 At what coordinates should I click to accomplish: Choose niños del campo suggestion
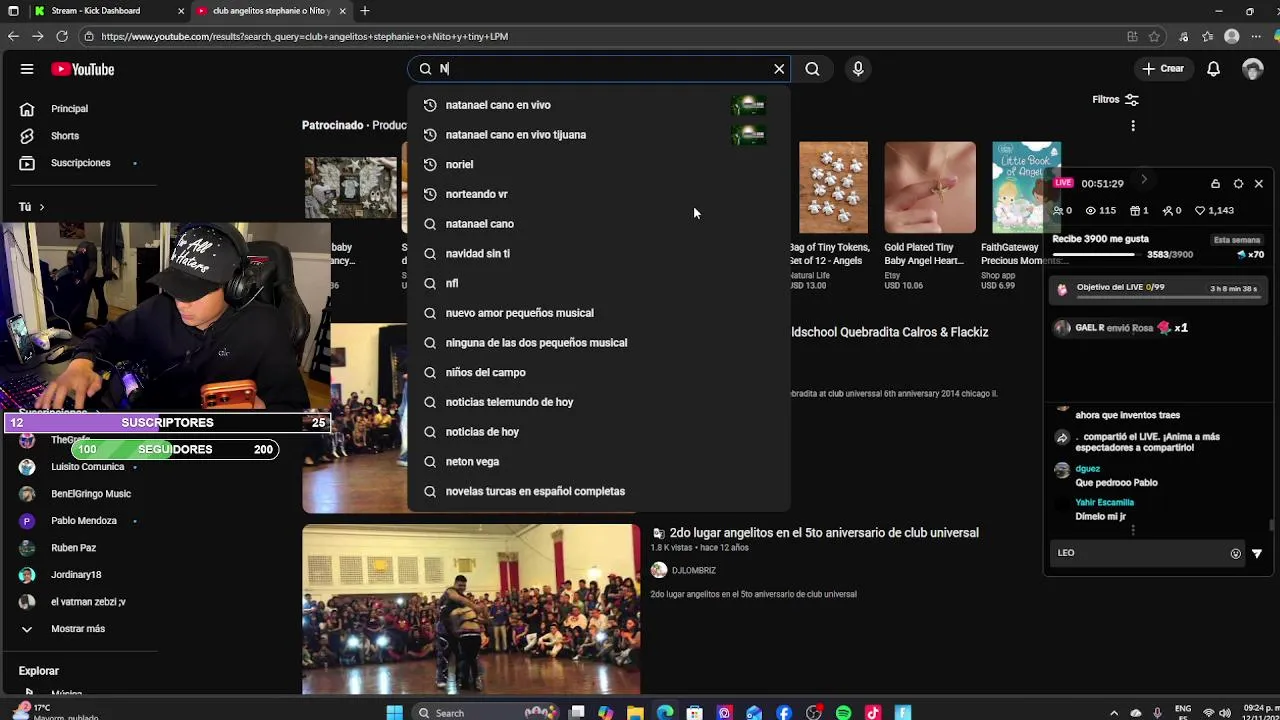tap(598, 372)
